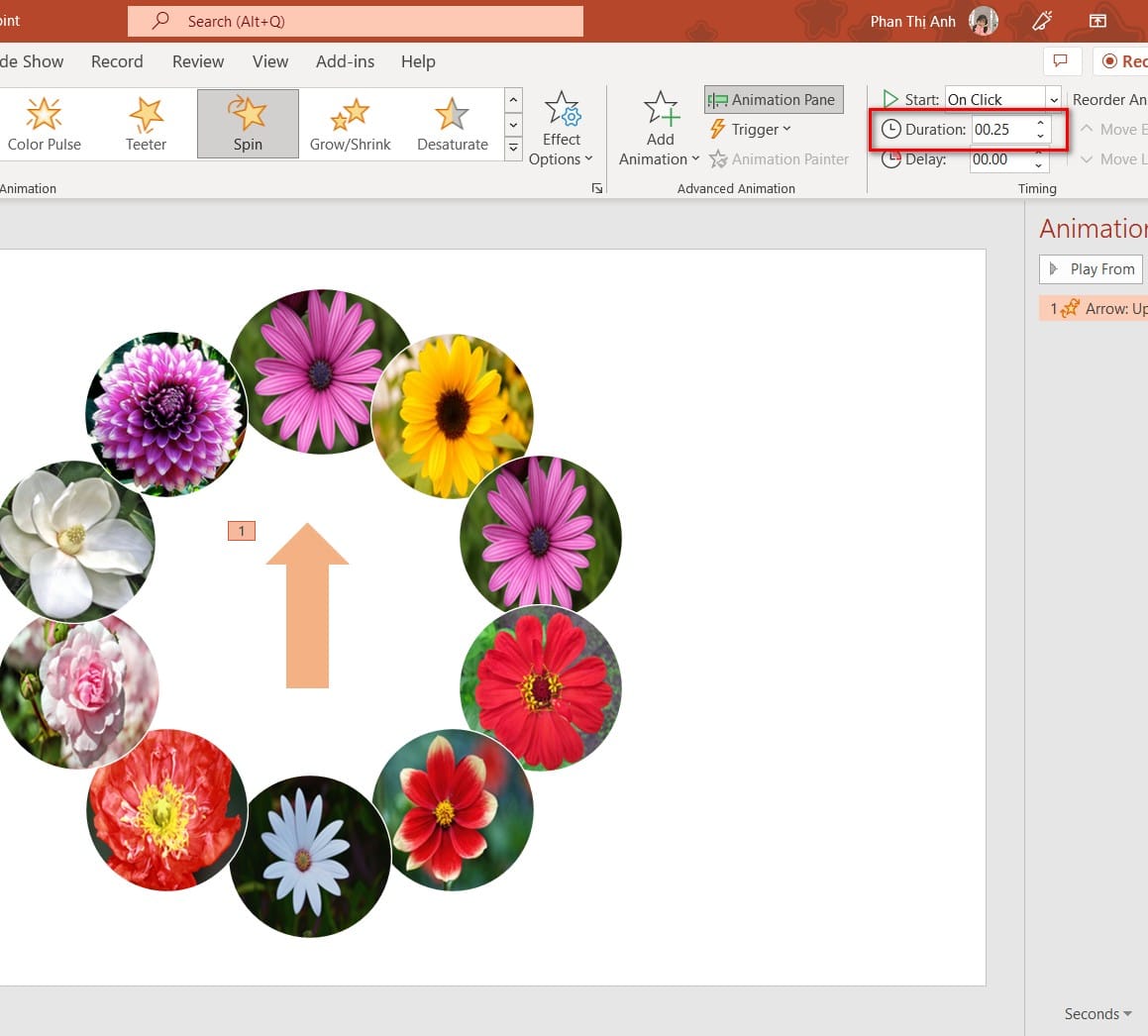
Task: Choose the Grow/Shrink animation
Action: tap(350, 123)
